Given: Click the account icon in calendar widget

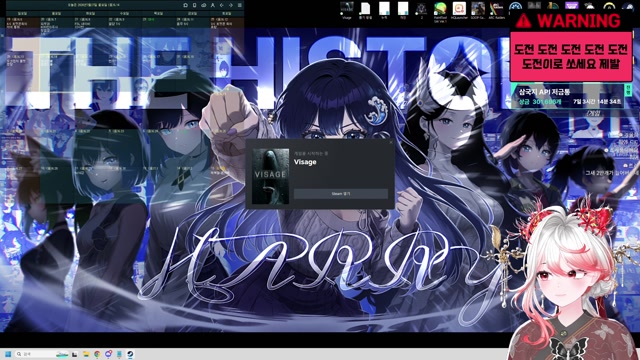Looking at the screenshot, I should point(213,5).
